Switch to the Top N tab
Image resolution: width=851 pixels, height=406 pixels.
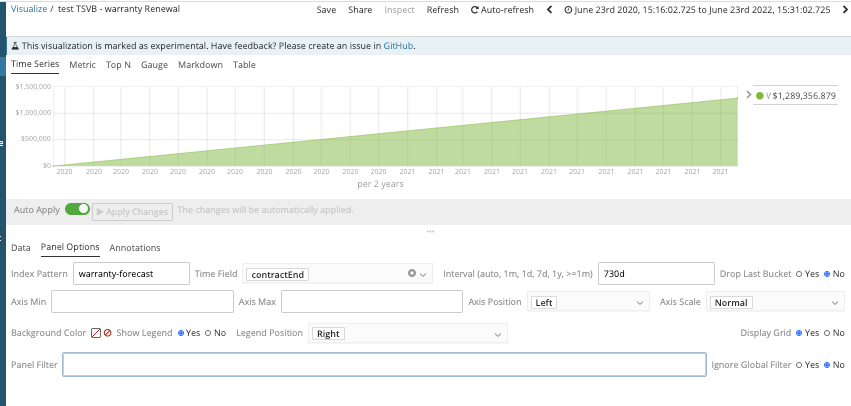(118, 65)
